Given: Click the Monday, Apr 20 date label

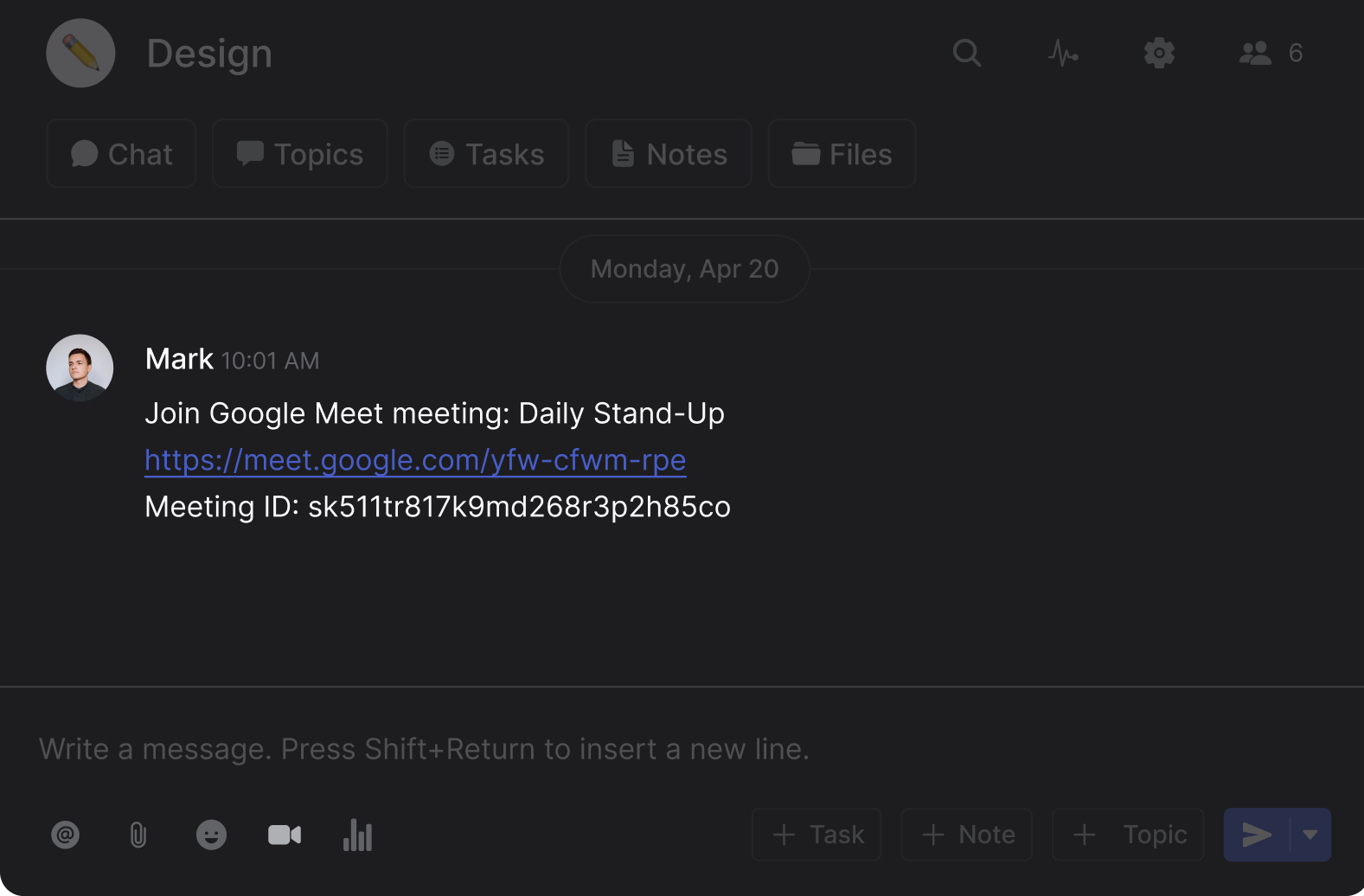Looking at the screenshot, I should pos(685,269).
